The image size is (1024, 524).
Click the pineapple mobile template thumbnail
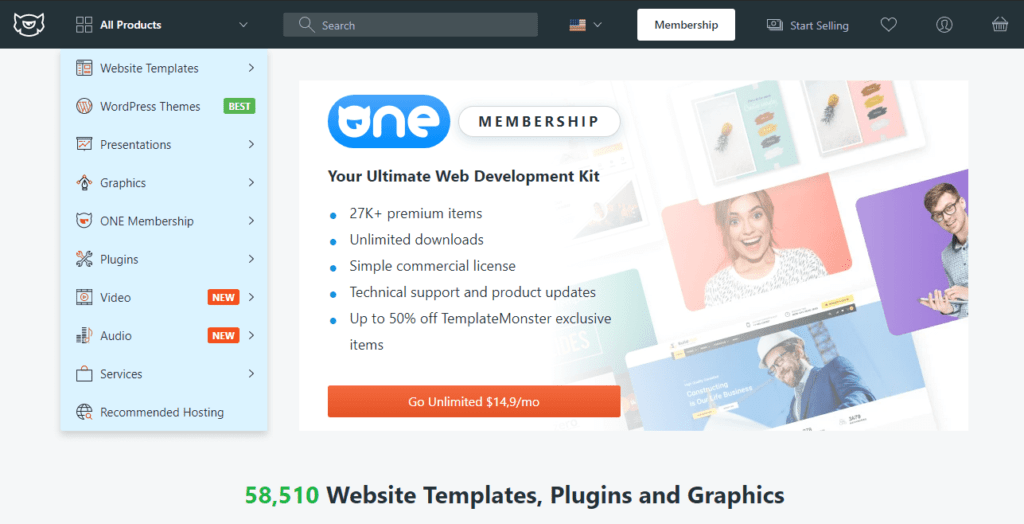point(744,134)
